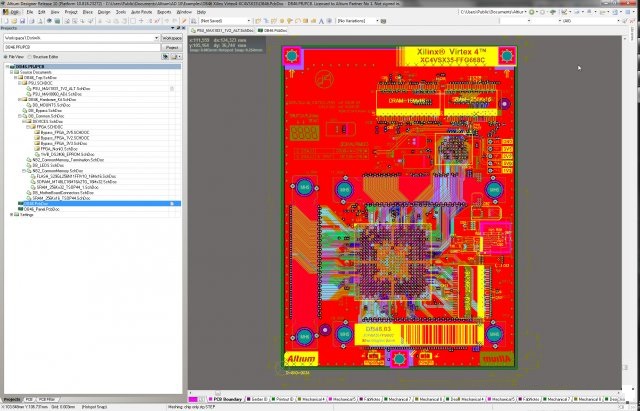This screenshot has height=411, width=640.
Task: Click the open folder toolbar icon
Action: [14, 21]
